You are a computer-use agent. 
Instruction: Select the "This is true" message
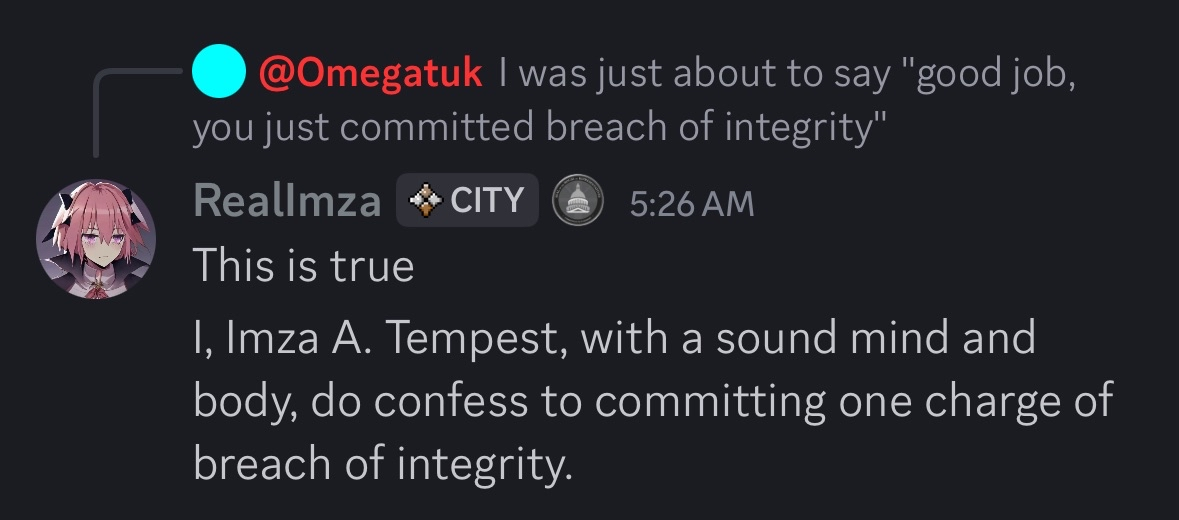(x=303, y=267)
